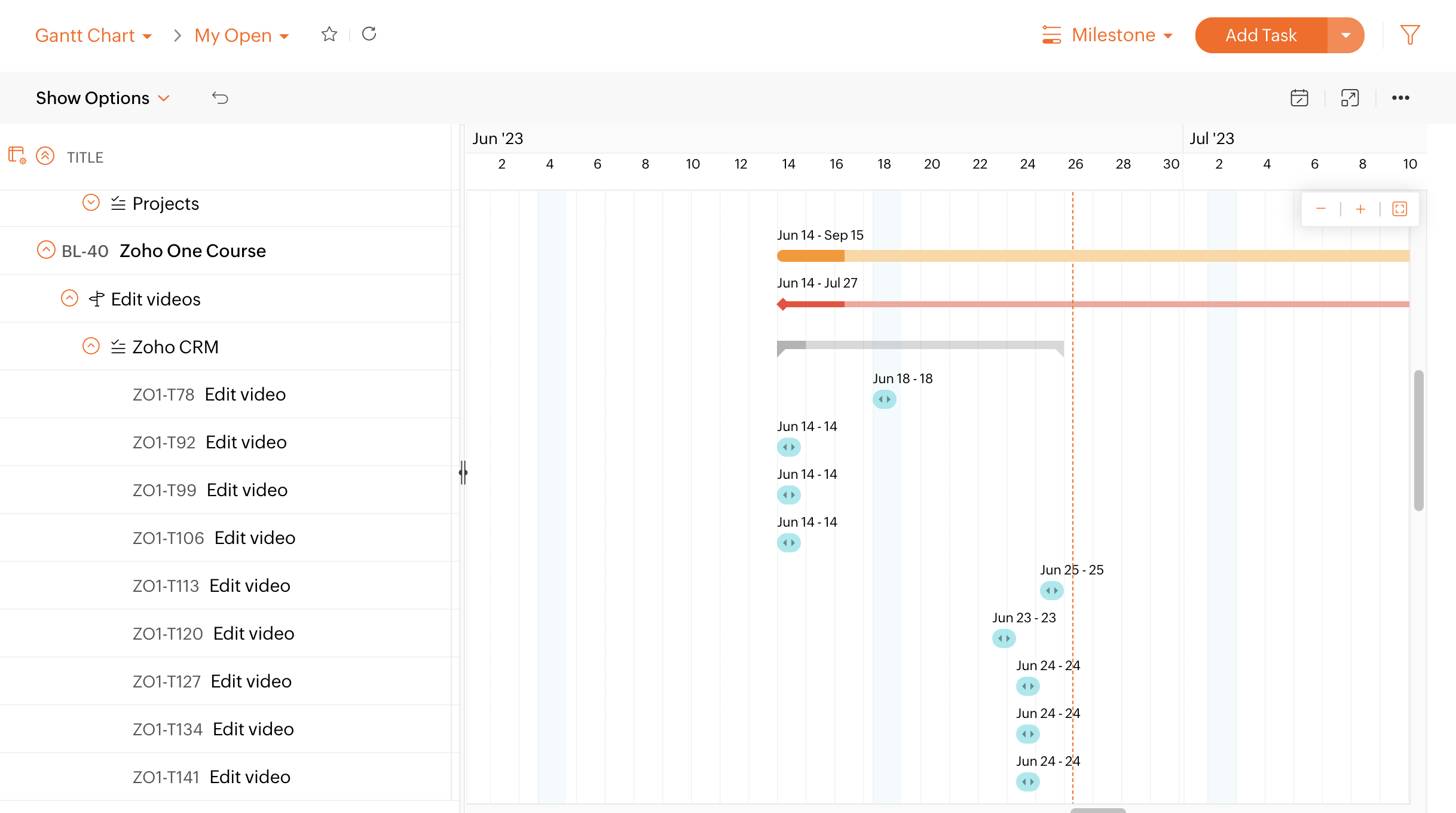Screen dimensions: 1456x813
Task: Open the calendar date picker icon
Action: [1299, 98]
